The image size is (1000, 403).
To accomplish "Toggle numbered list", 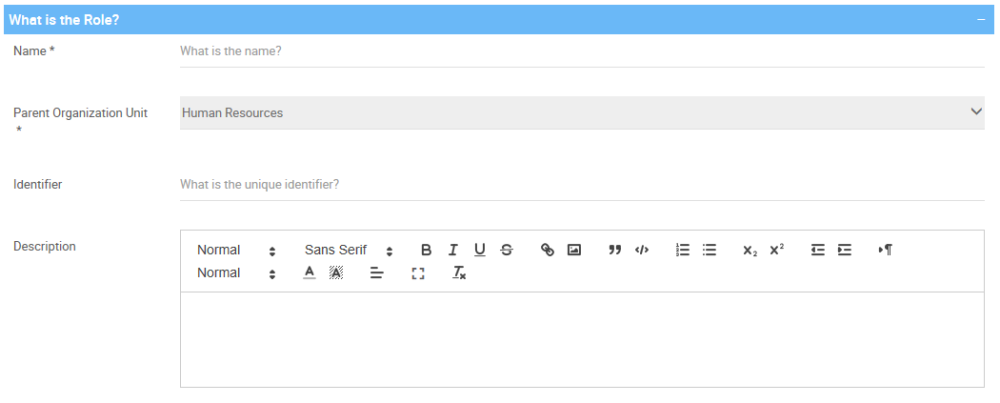I will tap(683, 250).
